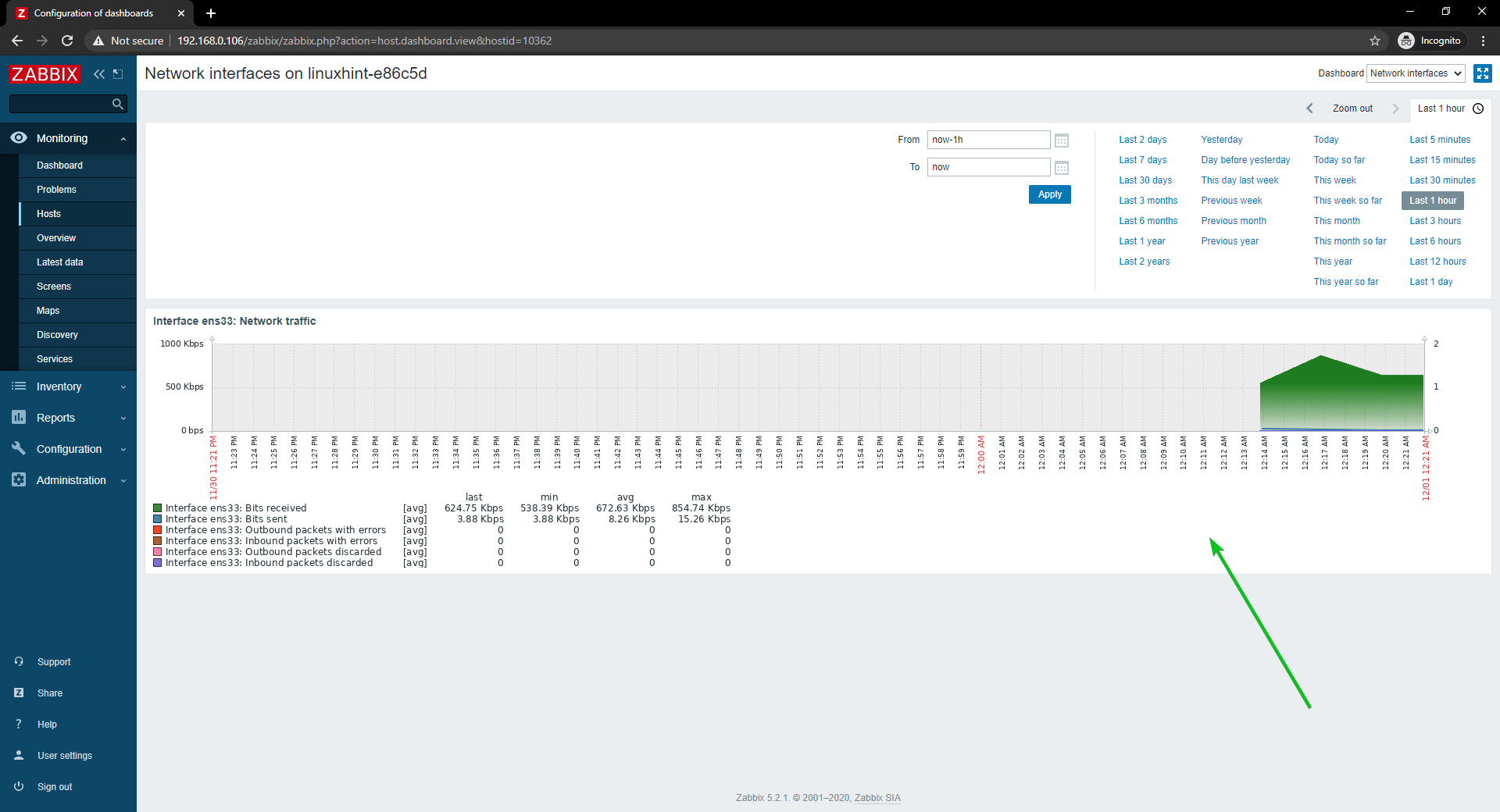
Task: Expand the Configuration menu section
Action: tap(68, 449)
